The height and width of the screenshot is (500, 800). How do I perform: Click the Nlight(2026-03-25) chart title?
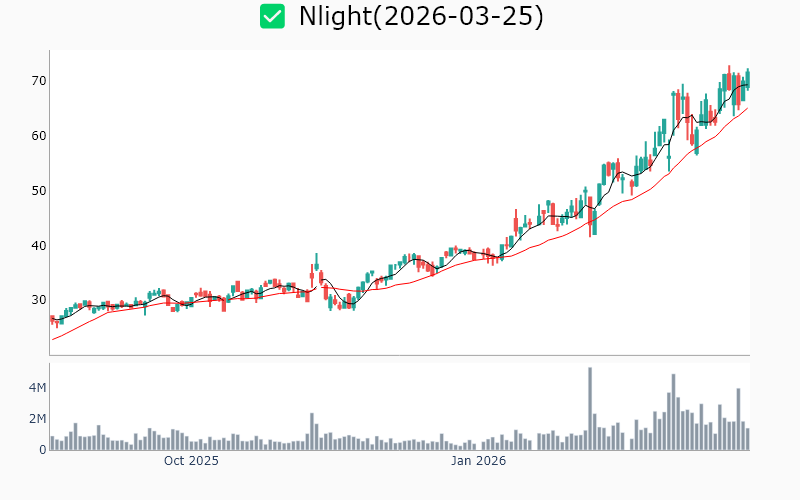coord(421,16)
